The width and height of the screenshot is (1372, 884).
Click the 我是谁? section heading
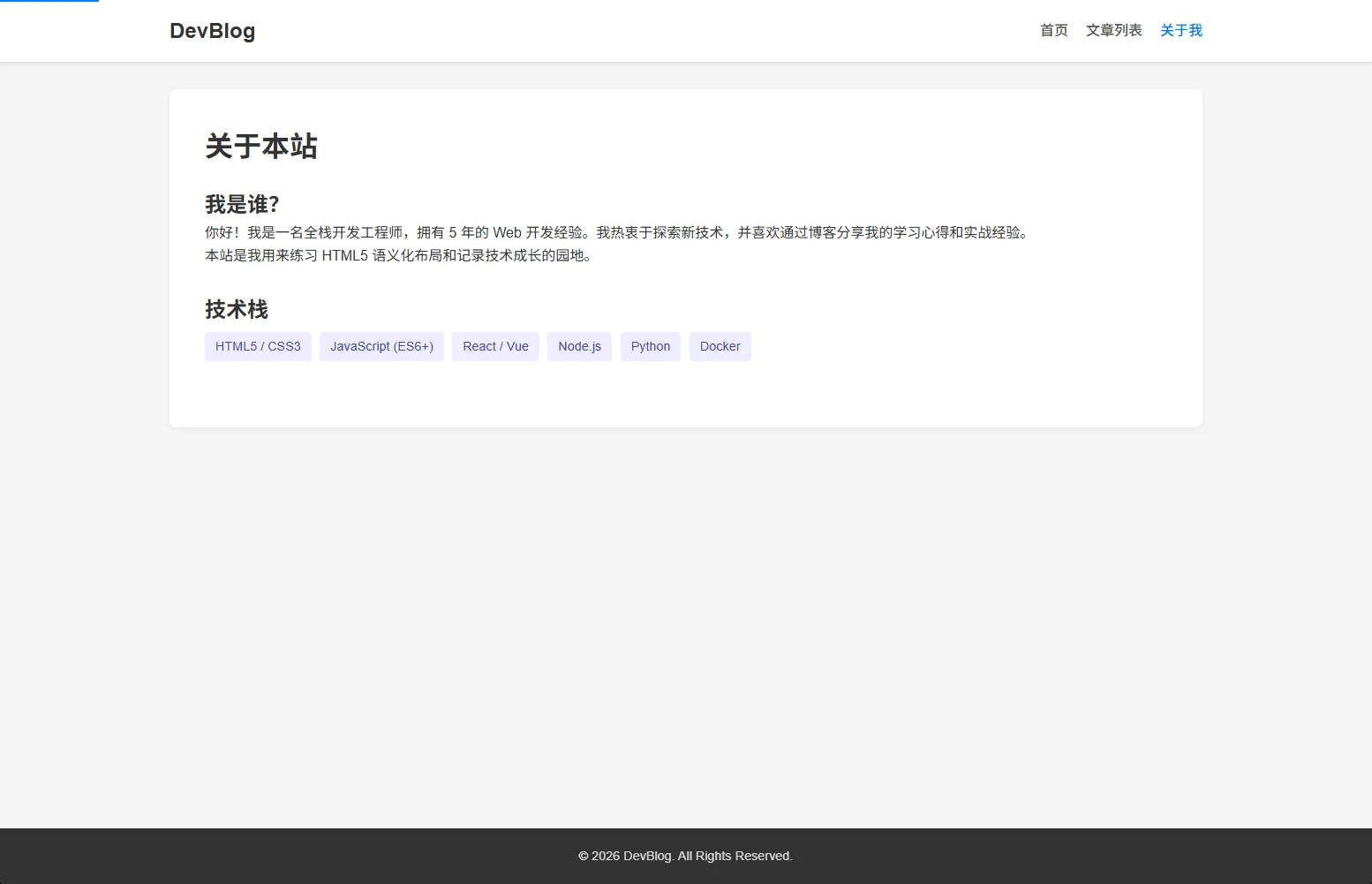click(242, 205)
